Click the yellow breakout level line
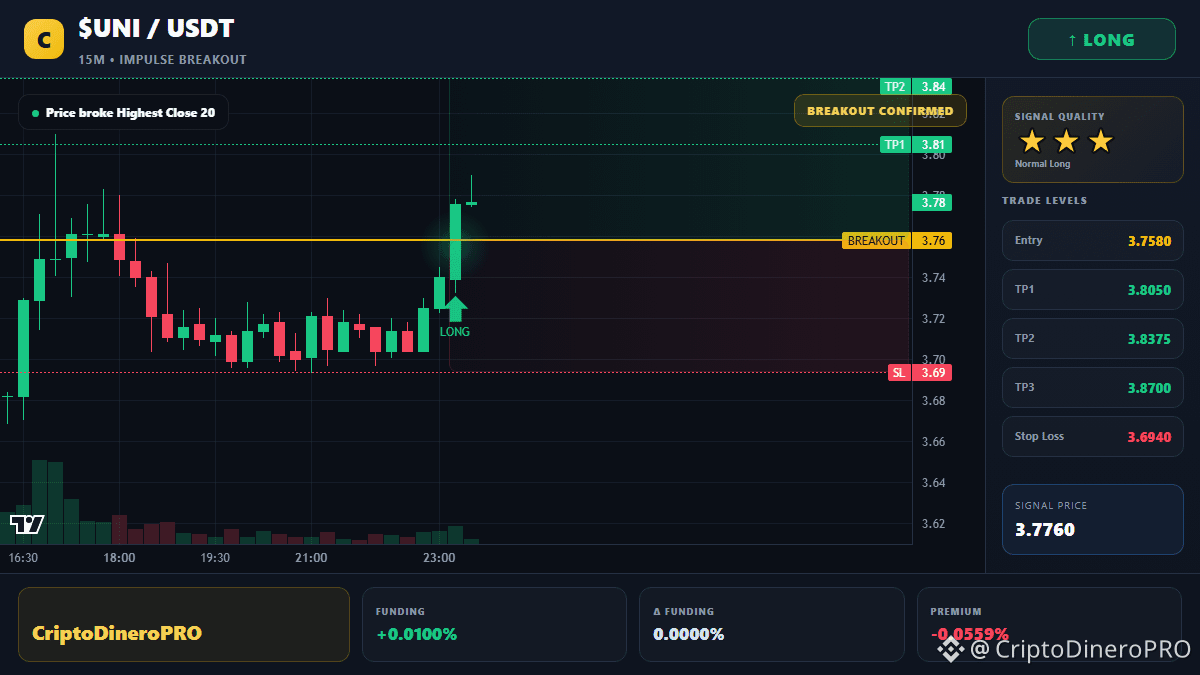Image resolution: width=1200 pixels, height=675 pixels. click(x=421, y=240)
